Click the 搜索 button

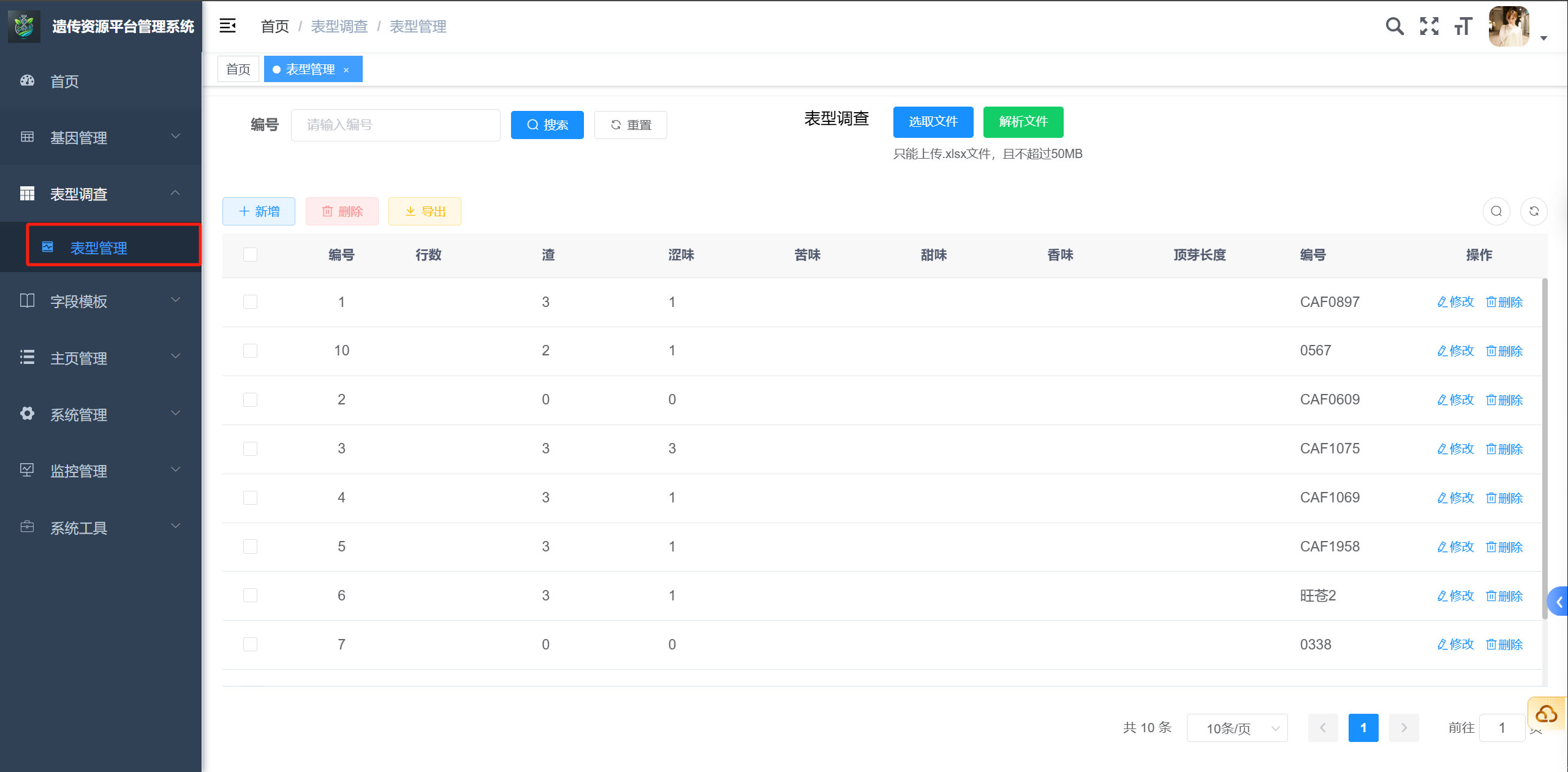pyautogui.click(x=547, y=125)
